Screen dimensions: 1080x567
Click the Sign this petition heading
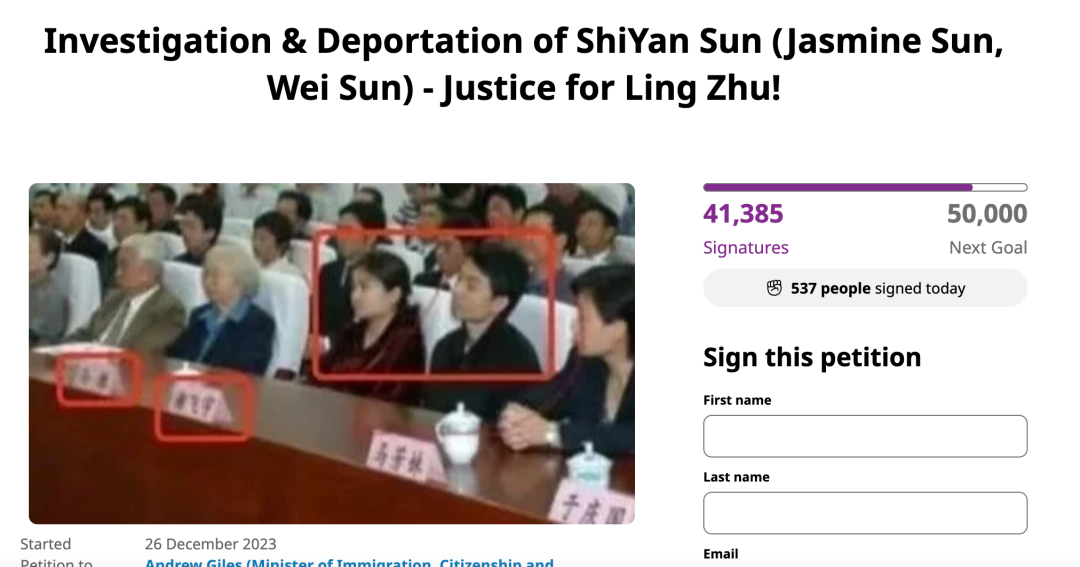[x=812, y=358]
